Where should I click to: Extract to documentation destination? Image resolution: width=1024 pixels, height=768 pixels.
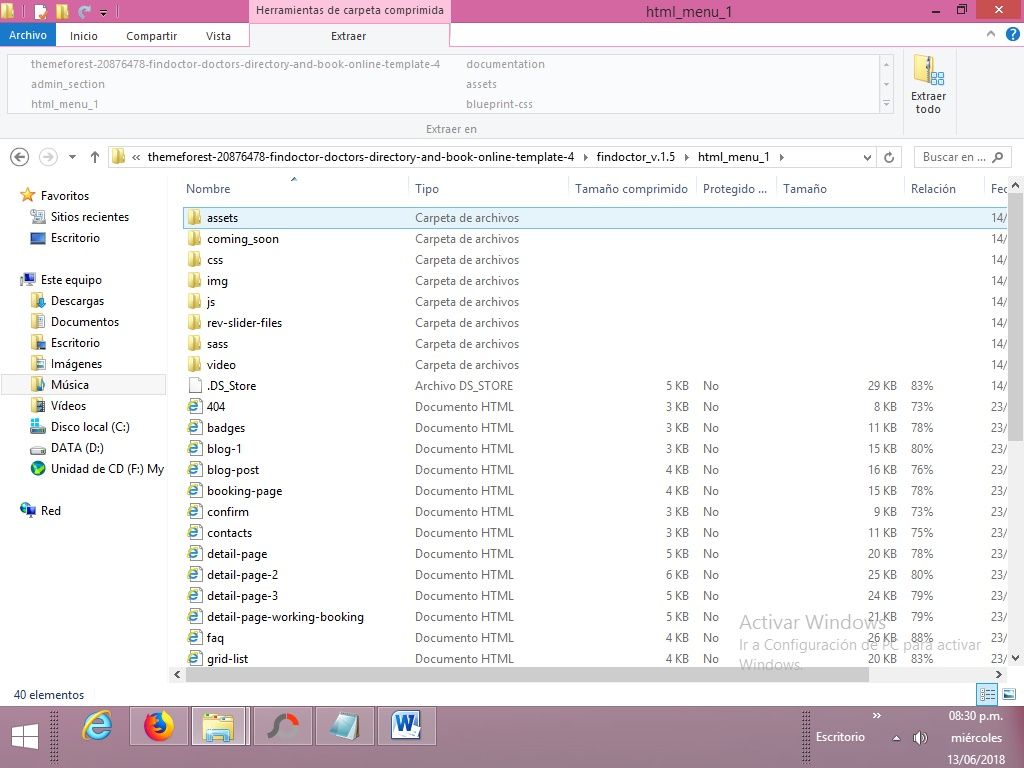tap(505, 64)
